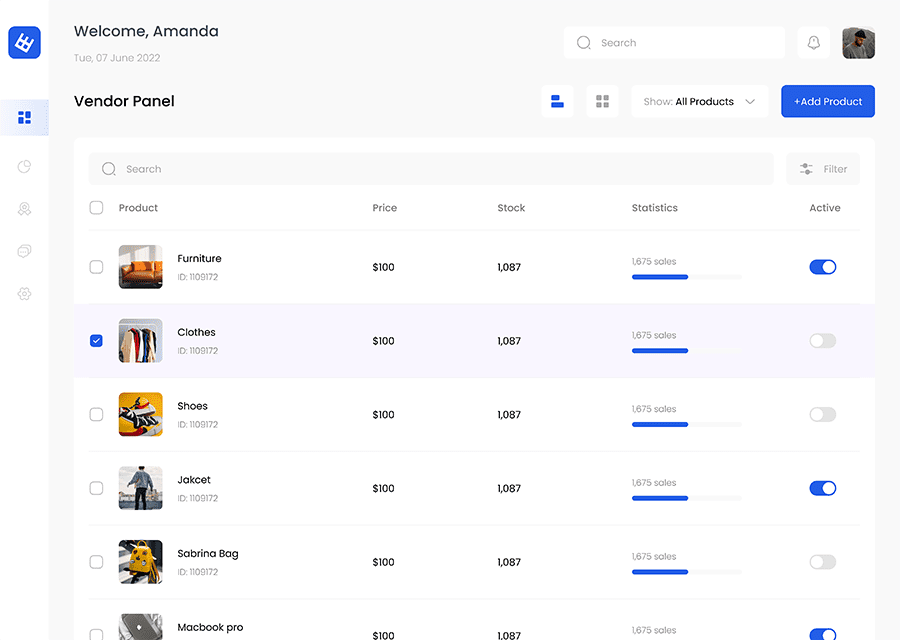900x640 pixels.
Task: Open the chat messages sidebar icon
Action: (24, 251)
